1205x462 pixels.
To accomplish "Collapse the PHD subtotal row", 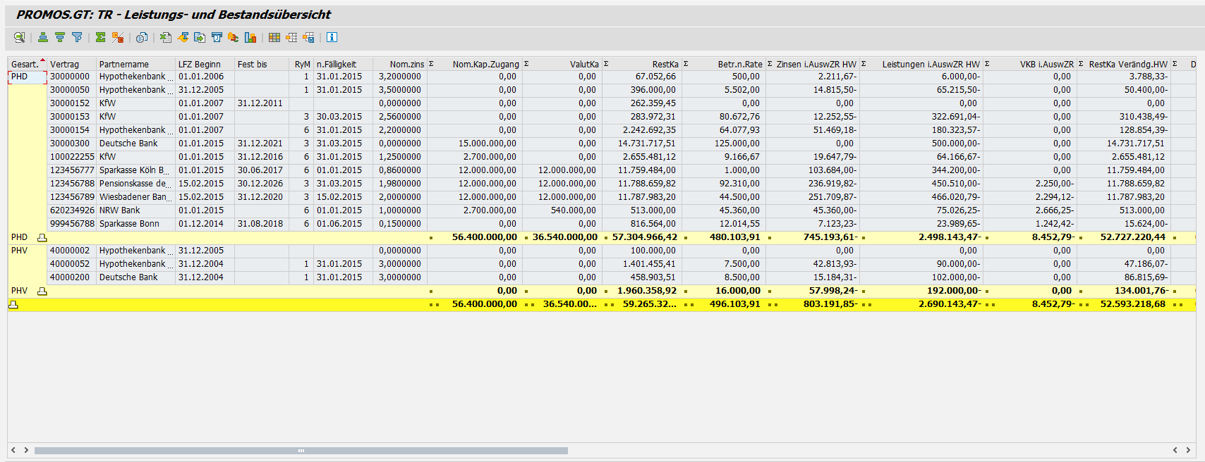I will pyautogui.click(x=42, y=237).
